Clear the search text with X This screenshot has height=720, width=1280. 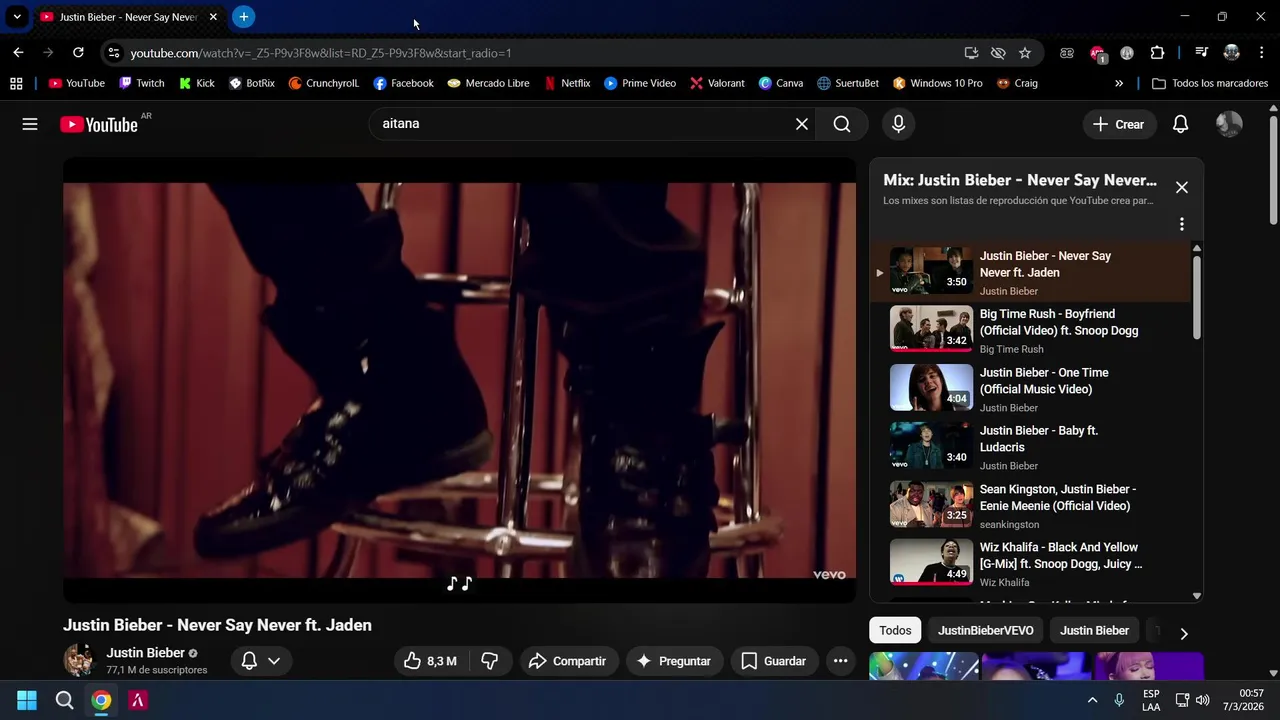tap(802, 124)
